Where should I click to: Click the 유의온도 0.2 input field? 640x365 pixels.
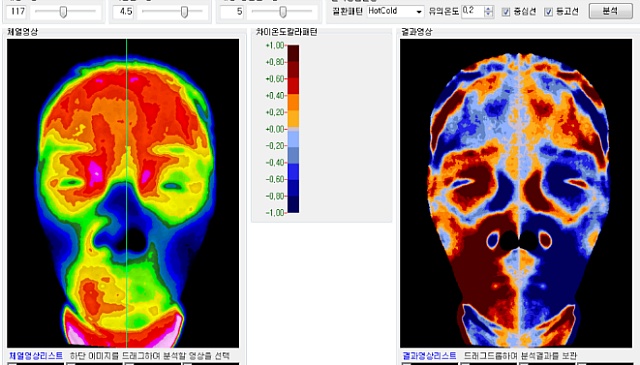[x=473, y=11]
